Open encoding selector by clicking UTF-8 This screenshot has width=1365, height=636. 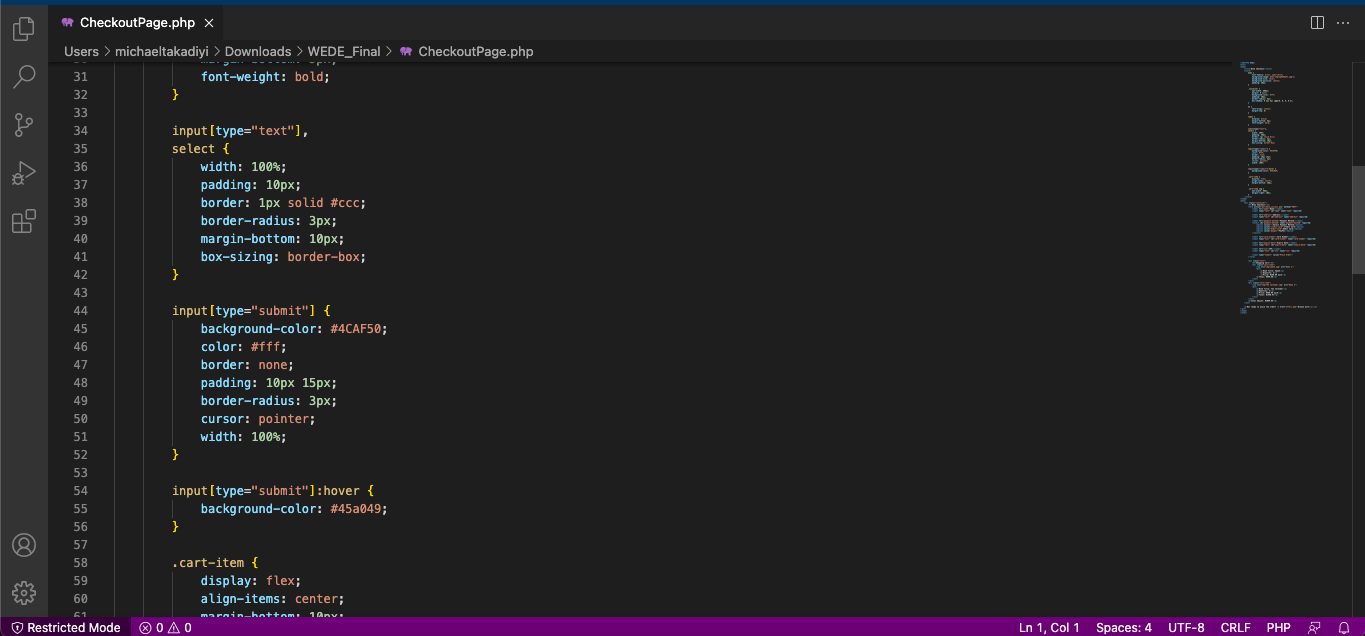pos(1186,627)
